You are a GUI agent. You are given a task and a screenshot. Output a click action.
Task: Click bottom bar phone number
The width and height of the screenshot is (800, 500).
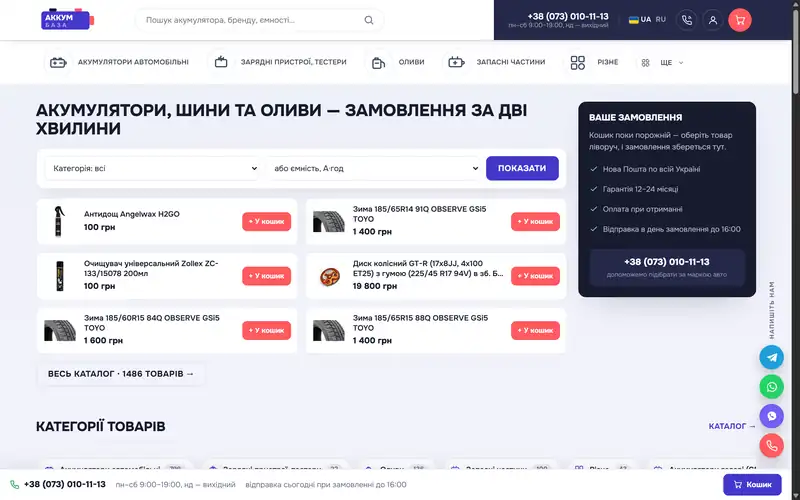(x=65, y=485)
